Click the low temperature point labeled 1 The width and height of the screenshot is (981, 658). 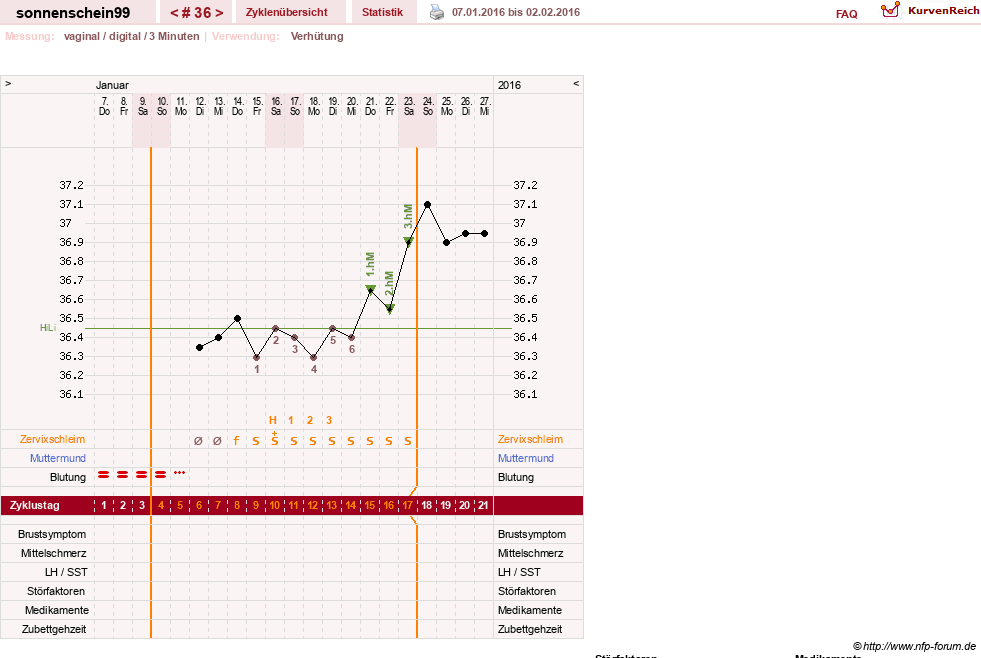[x=257, y=358]
